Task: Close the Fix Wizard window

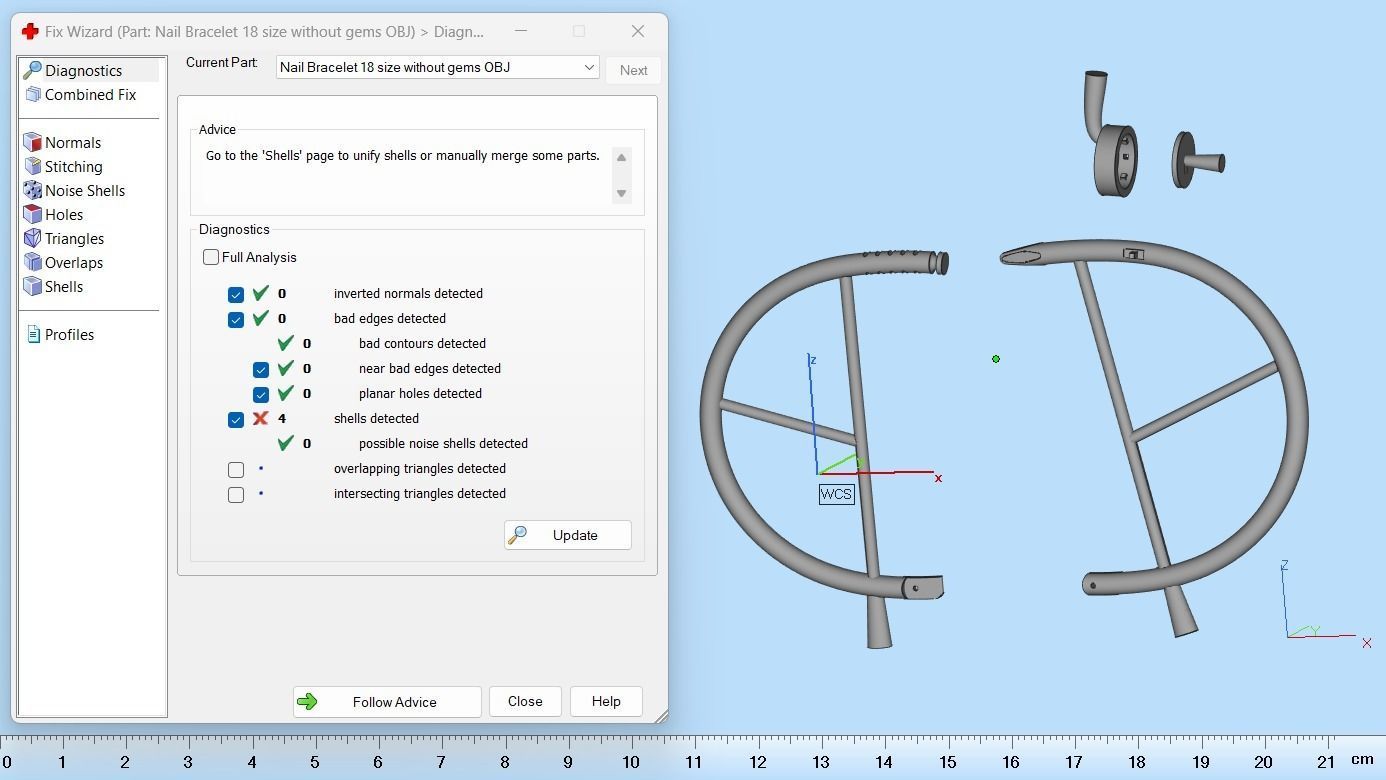Action: tap(638, 32)
